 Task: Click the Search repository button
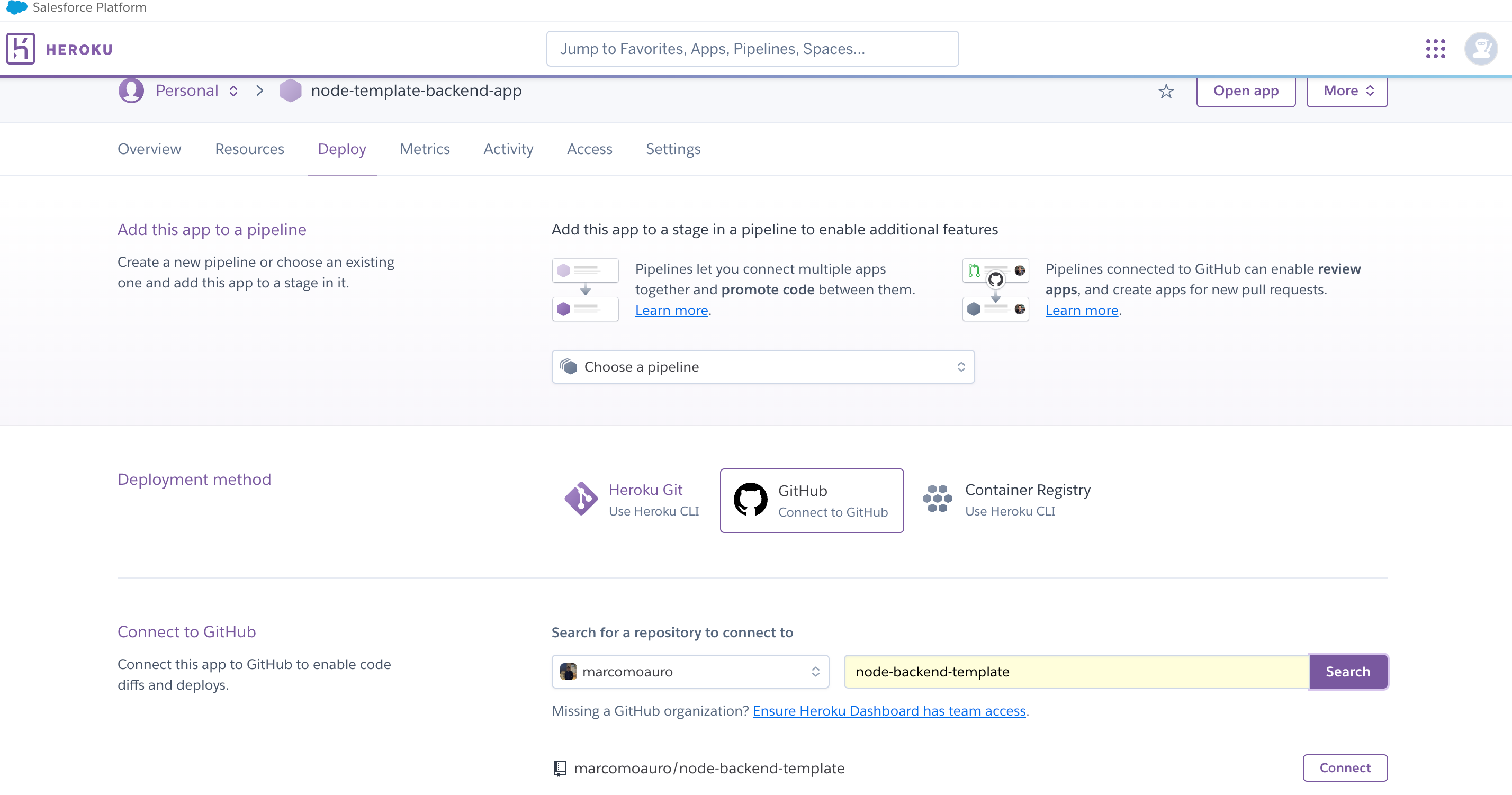pos(1348,672)
